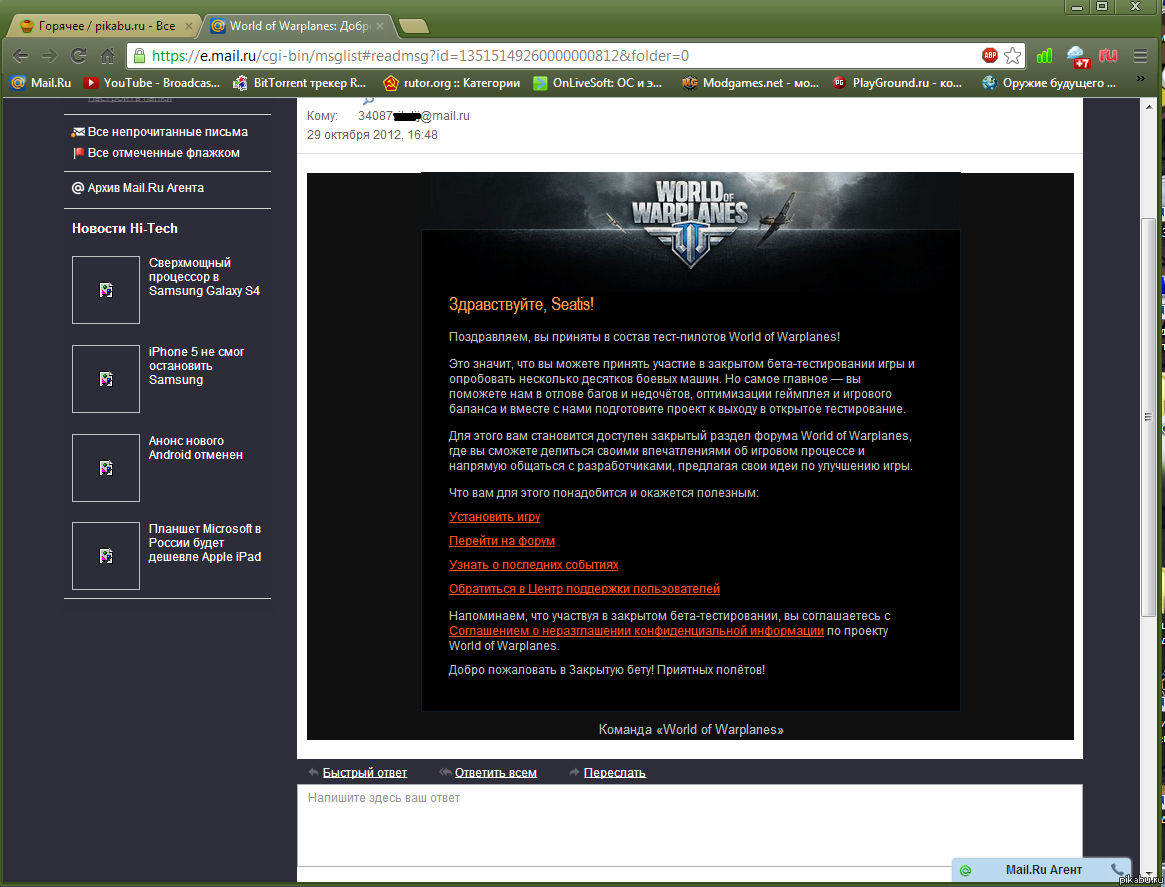The height and width of the screenshot is (887, 1165).
Task: Read Планшет Microsoft в России story
Action: (x=205, y=542)
